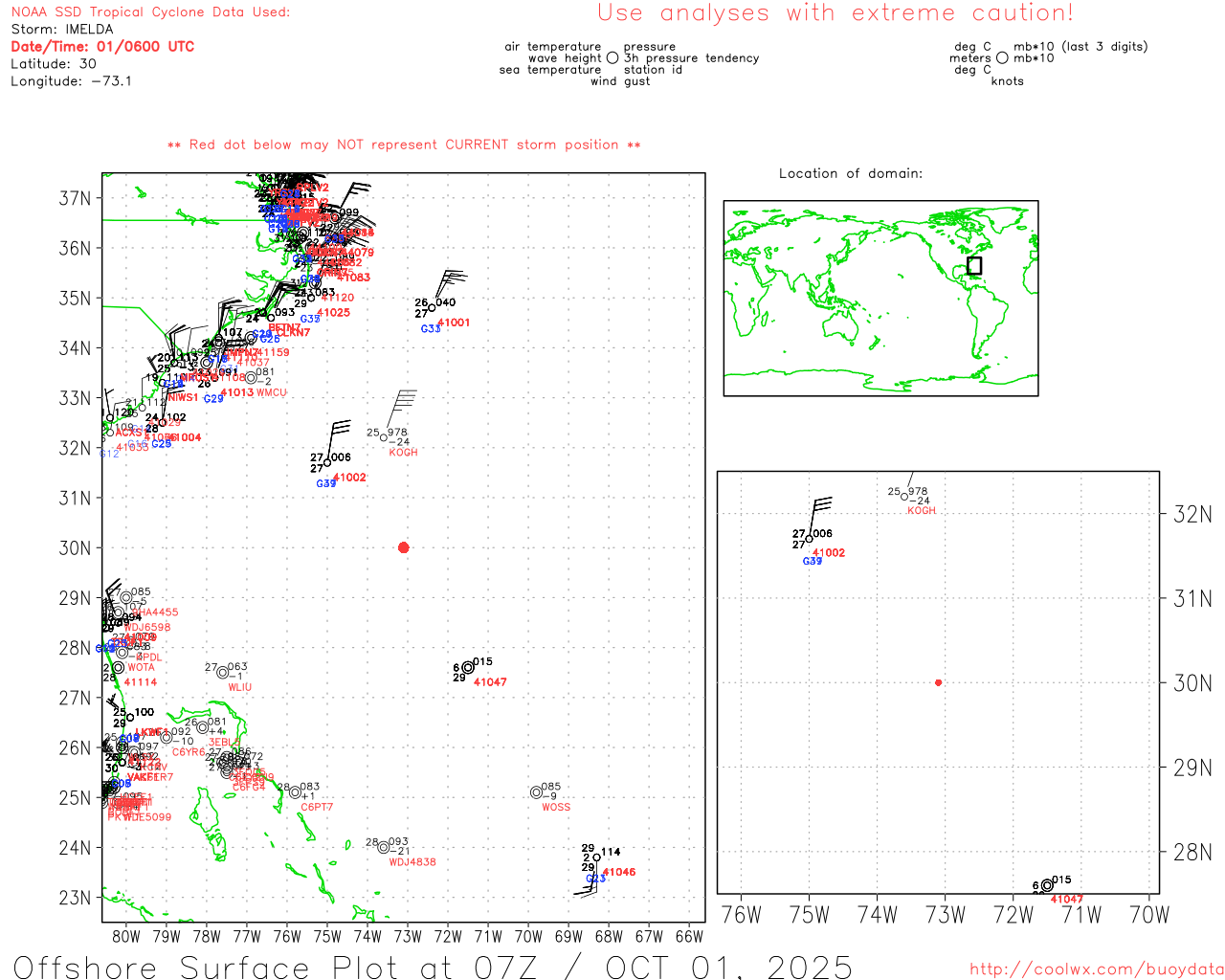Click buoy label 41002 on the main map

coord(350,478)
